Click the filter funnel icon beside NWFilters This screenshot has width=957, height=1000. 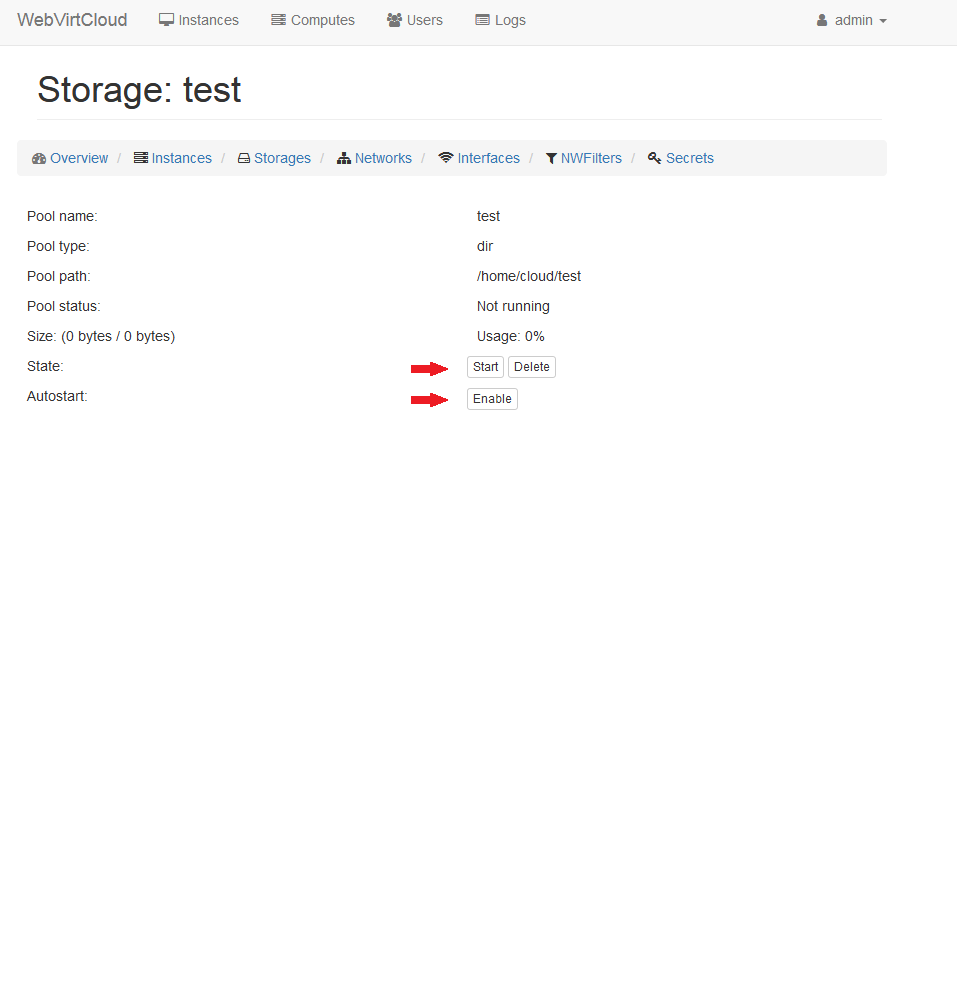coord(551,158)
